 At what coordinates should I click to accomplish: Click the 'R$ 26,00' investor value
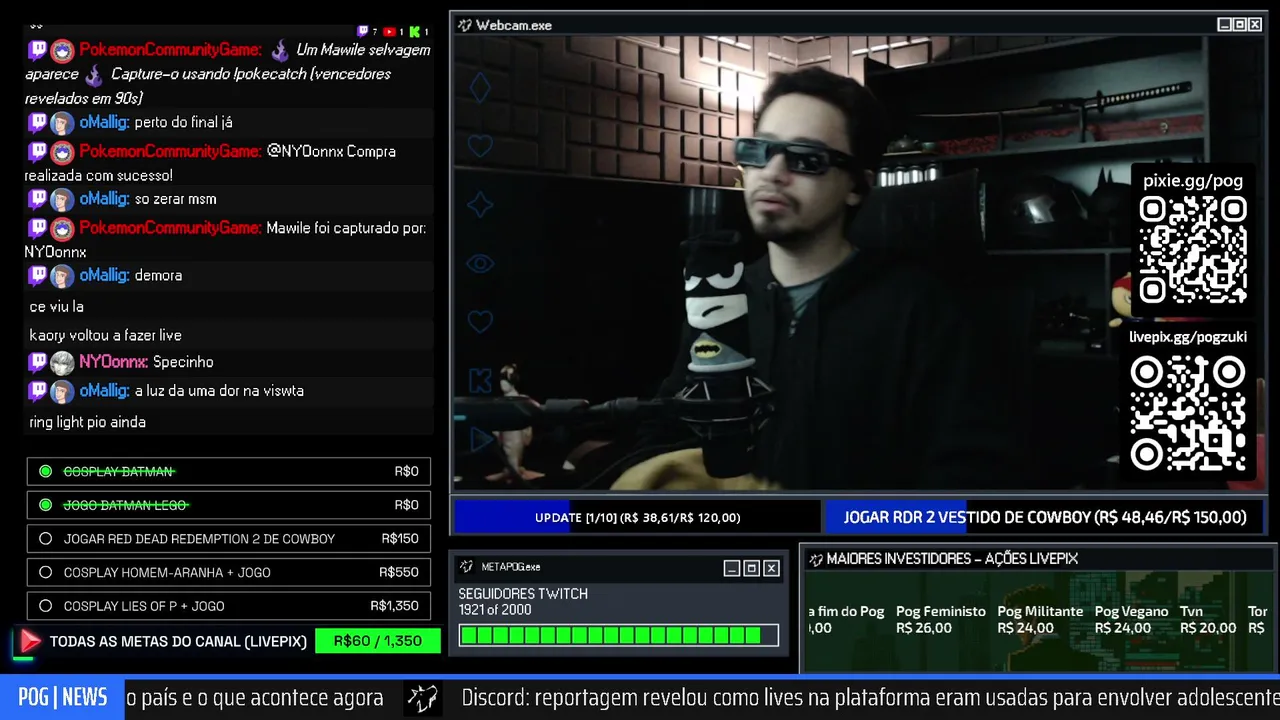[924, 628]
